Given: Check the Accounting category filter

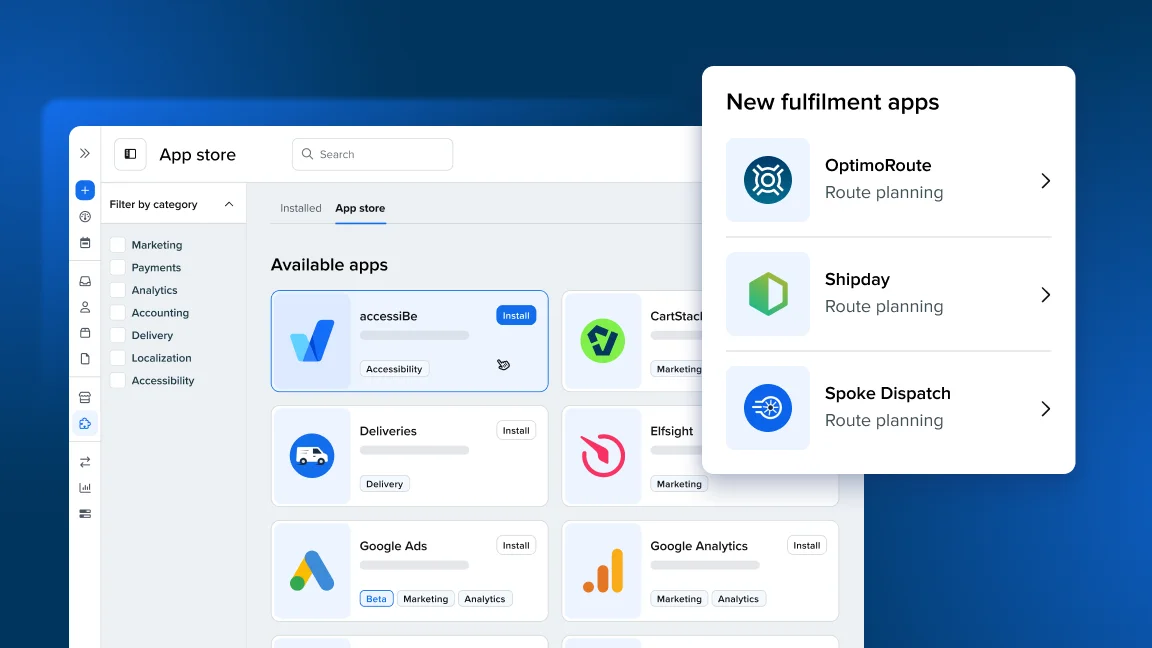Looking at the screenshot, I should (118, 313).
